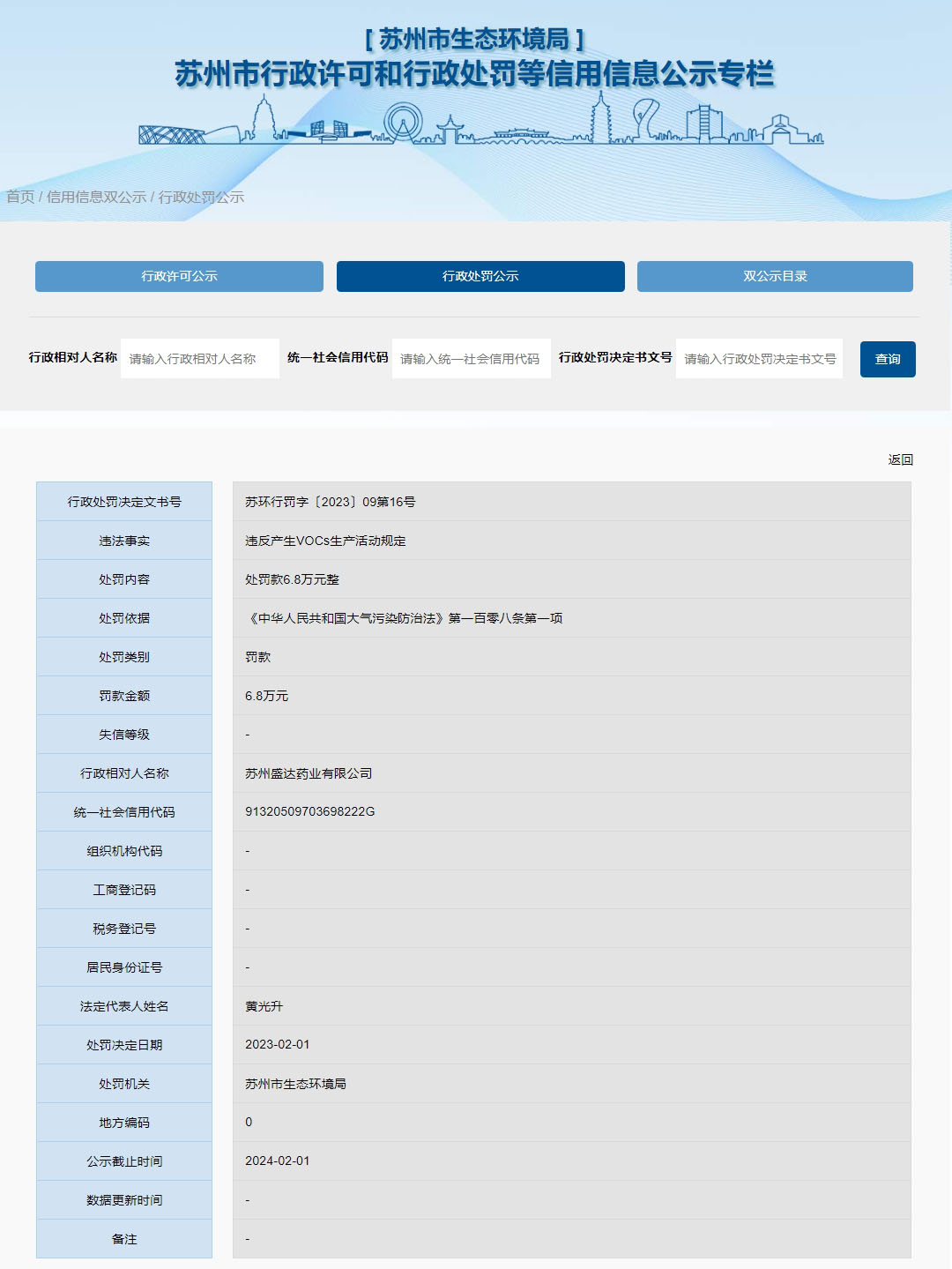The width and height of the screenshot is (952, 1269).
Task: Click the 苏州市行政许可和行政处罚等信用信息公示专栏 banner heading
Action: coord(474,74)
